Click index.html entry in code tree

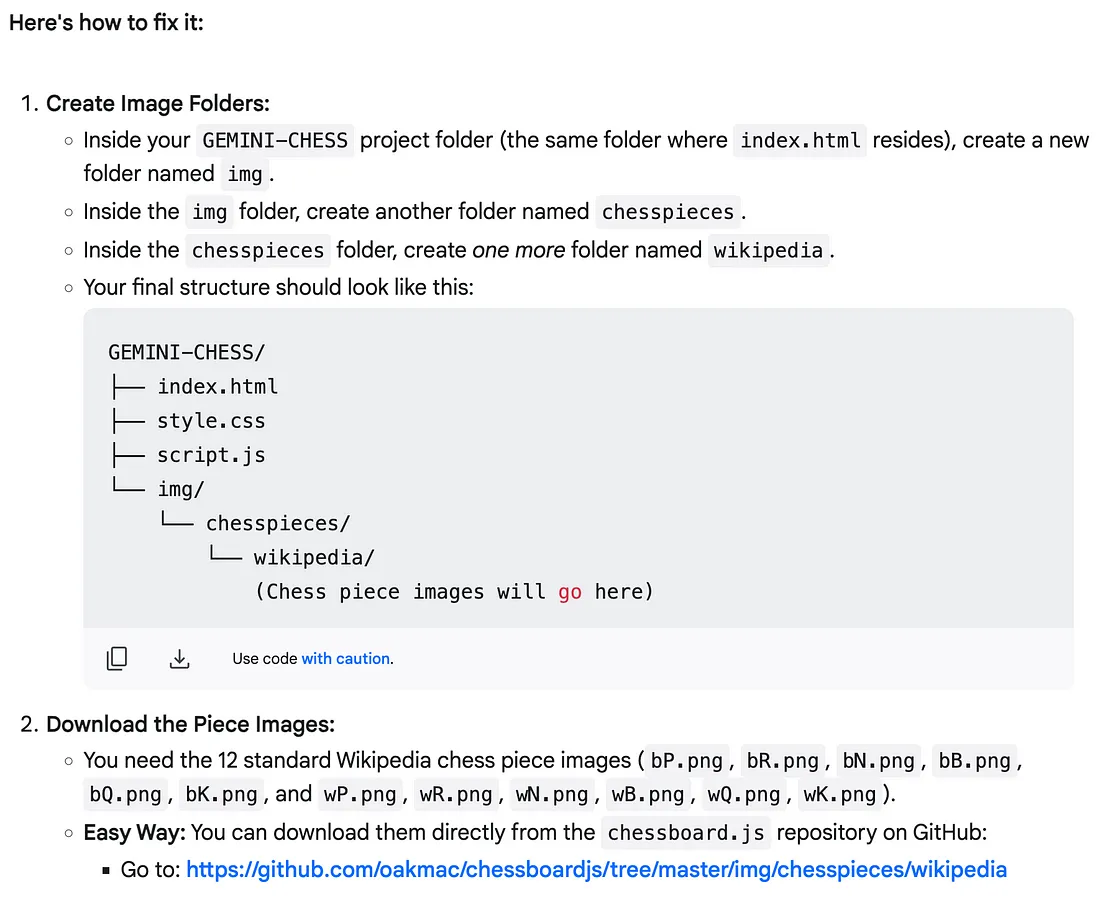[x=217, y=387]
